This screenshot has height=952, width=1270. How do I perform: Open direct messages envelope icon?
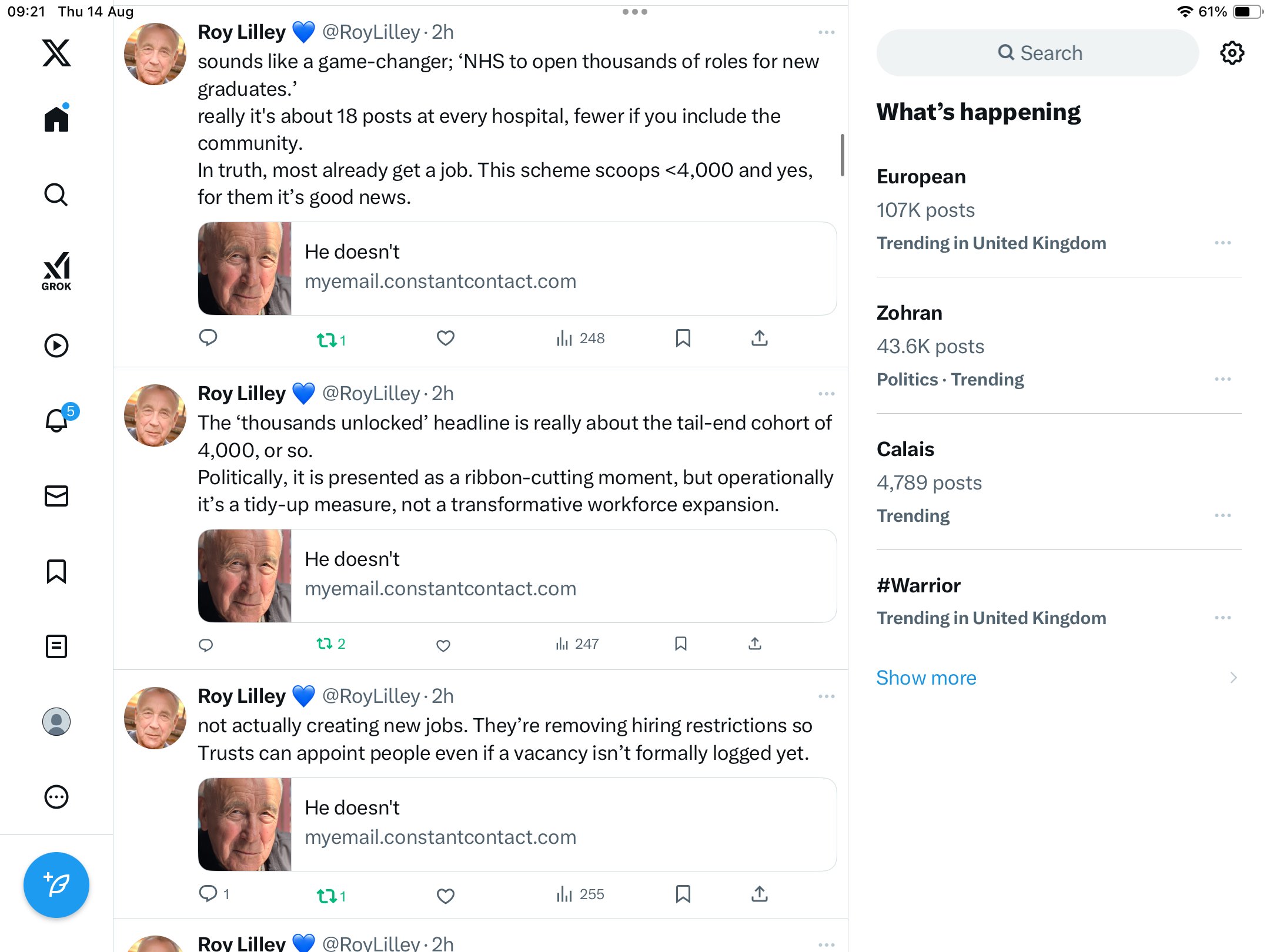click(56, 496)
